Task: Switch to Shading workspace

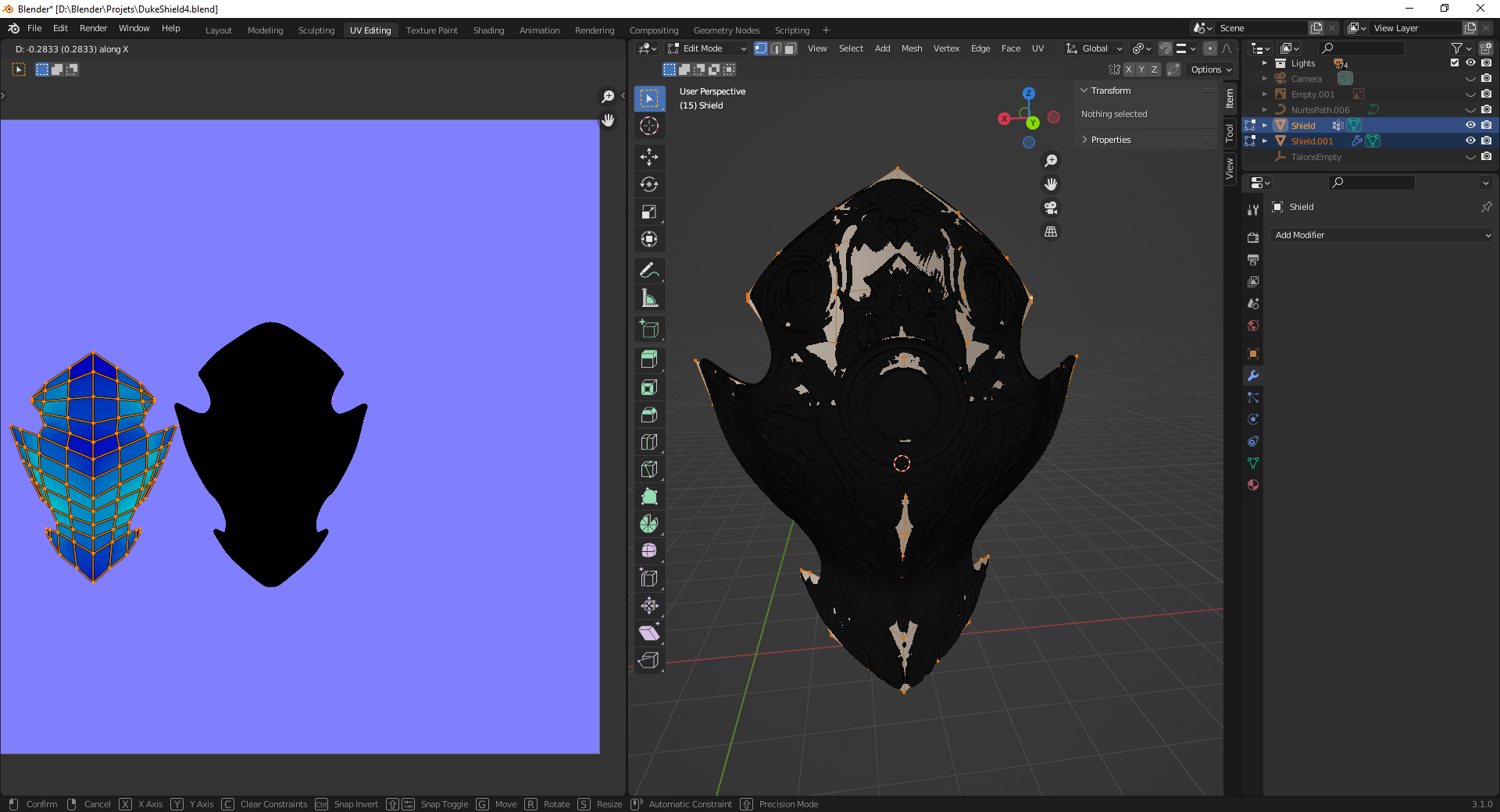Action: [488, 30]
